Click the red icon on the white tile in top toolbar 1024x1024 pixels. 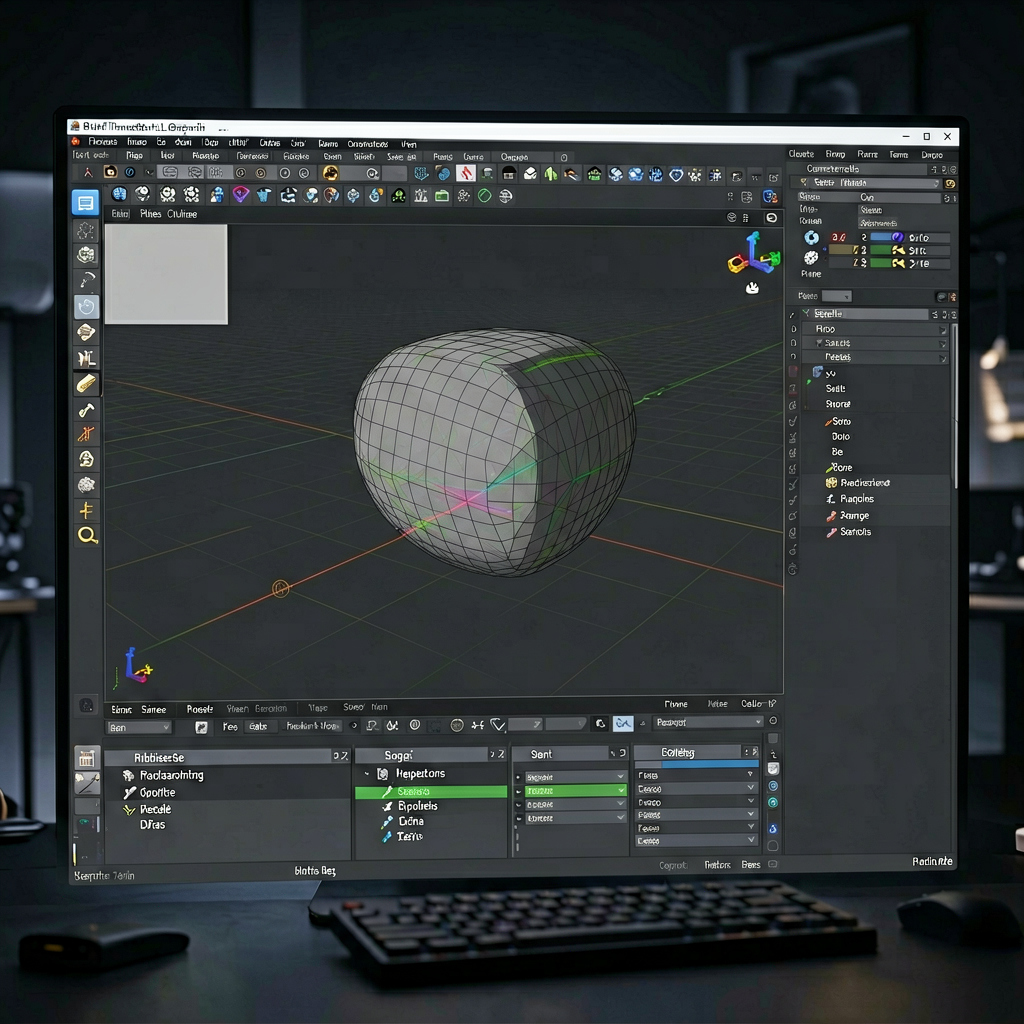[466, 173]
